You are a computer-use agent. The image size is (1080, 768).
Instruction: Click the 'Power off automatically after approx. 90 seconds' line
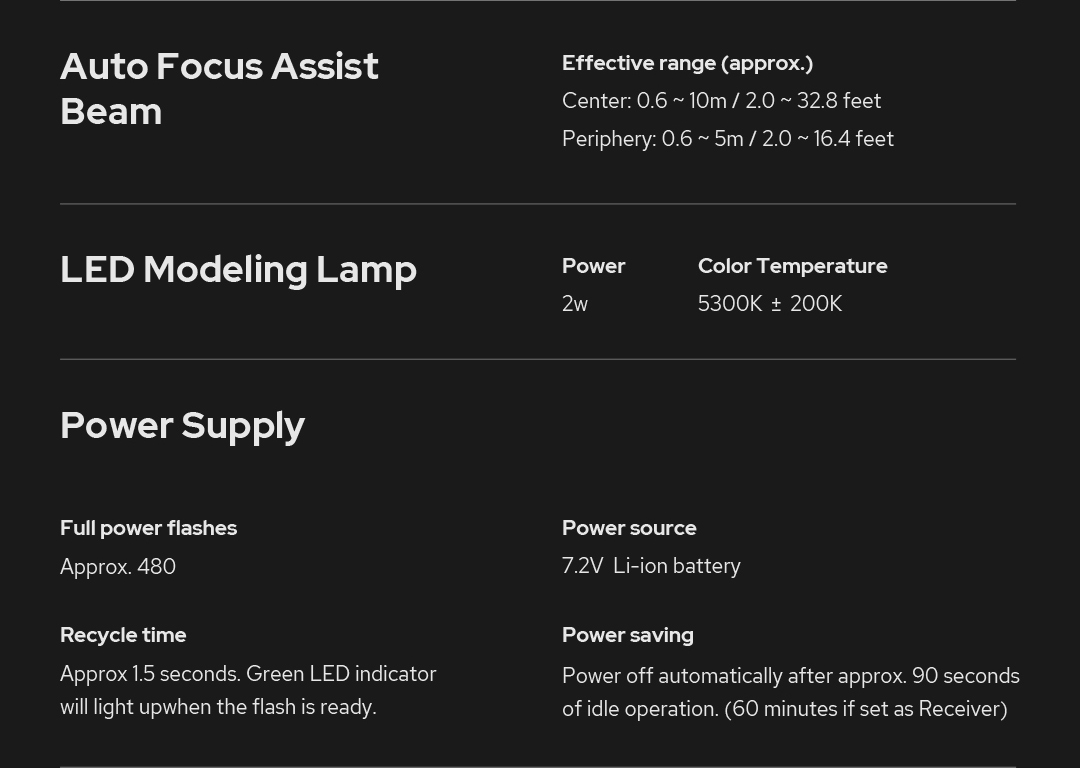(x=790, y=676)
